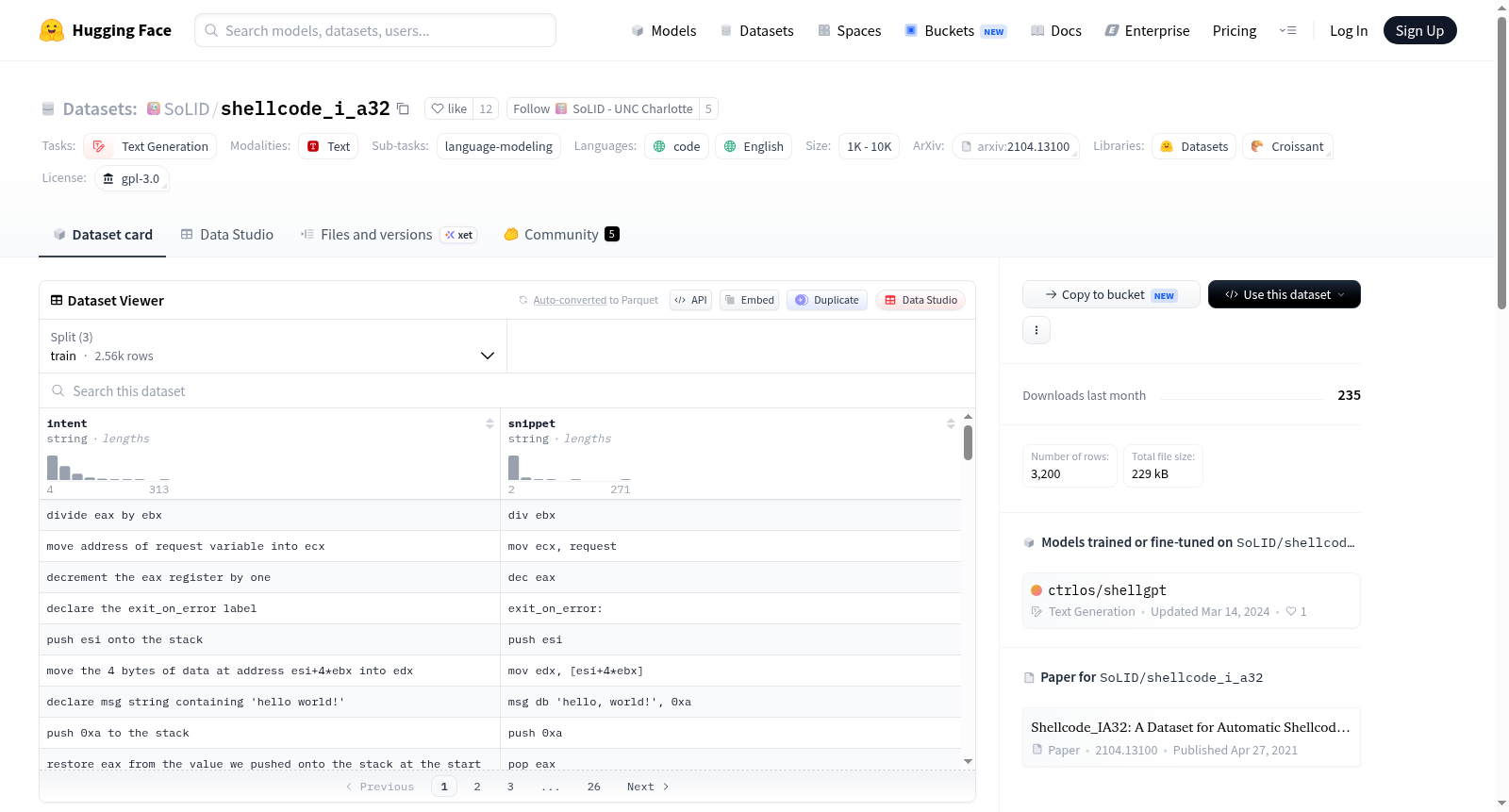The height and width of the screenshot is (812, 1509).
Task: Open the navigation overflow menu icon
Action: 1287,30
